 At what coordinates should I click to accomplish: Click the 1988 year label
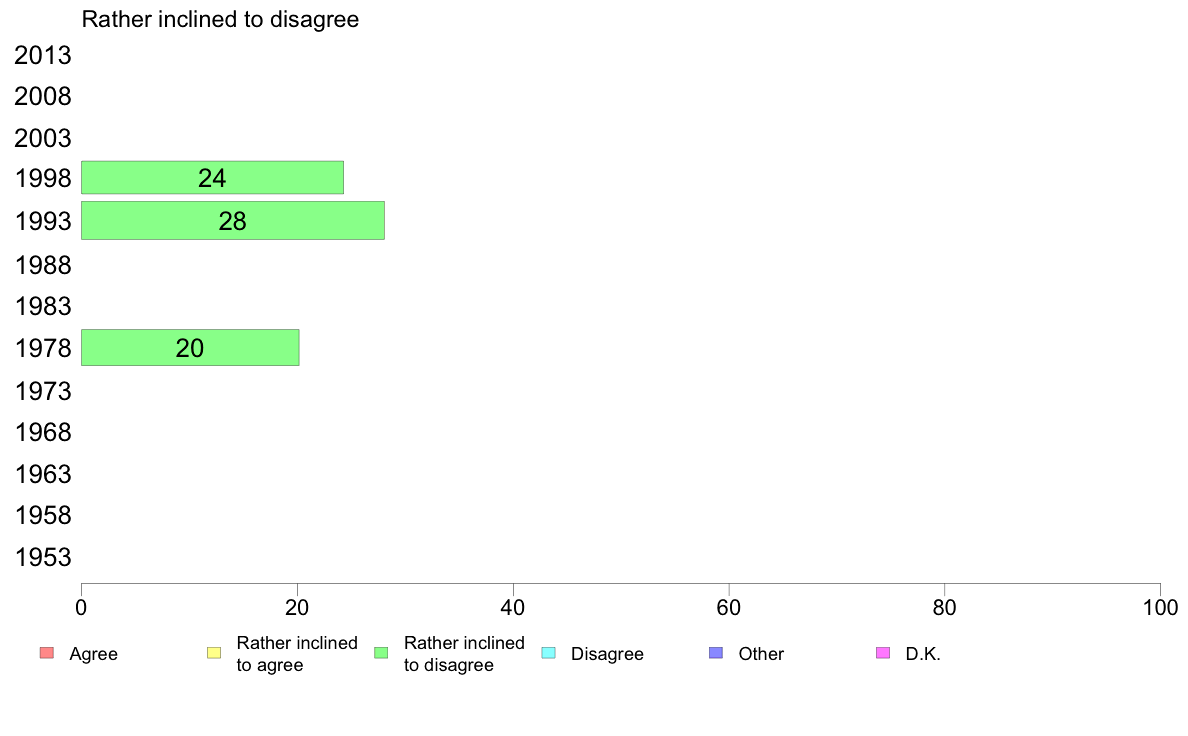(x=42, y=265)
